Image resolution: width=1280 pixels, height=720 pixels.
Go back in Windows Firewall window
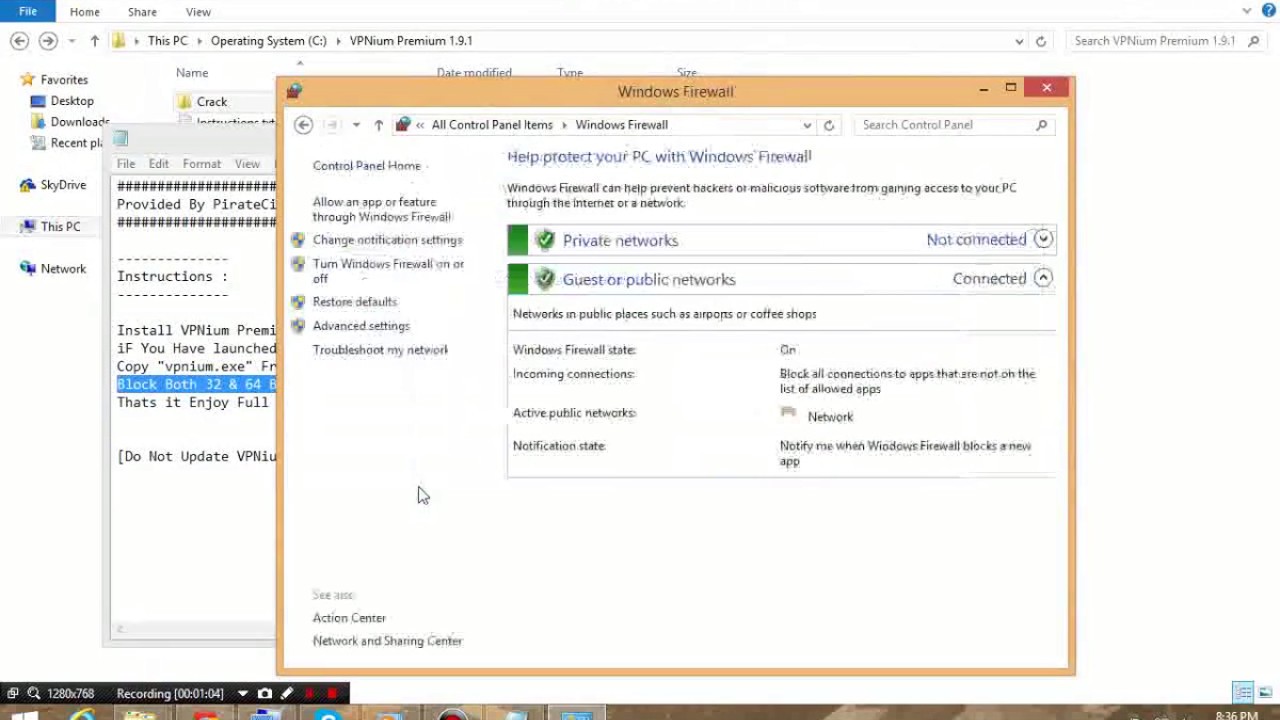tap(303, 125)
